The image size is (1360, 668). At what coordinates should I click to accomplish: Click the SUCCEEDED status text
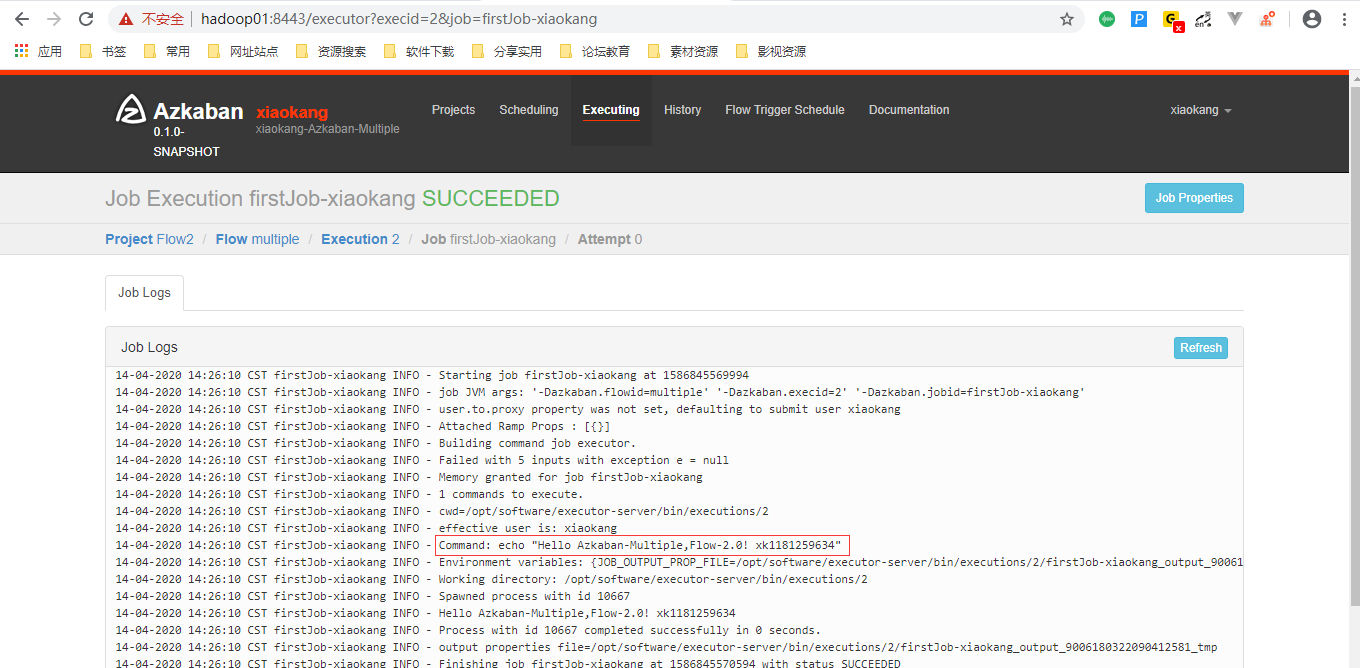(x=490, y=199)
